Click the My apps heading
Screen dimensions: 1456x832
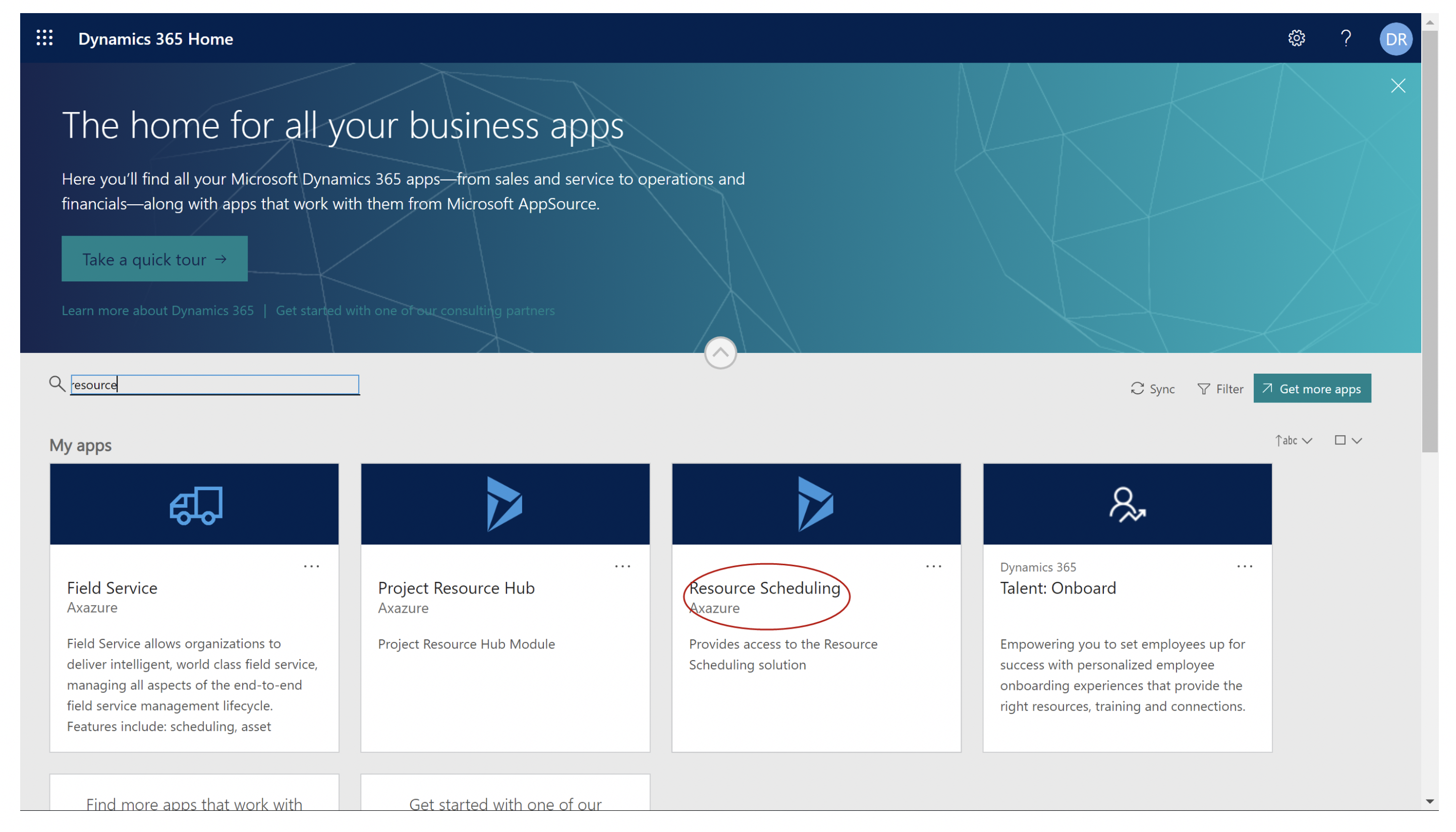tap(81, 445)
